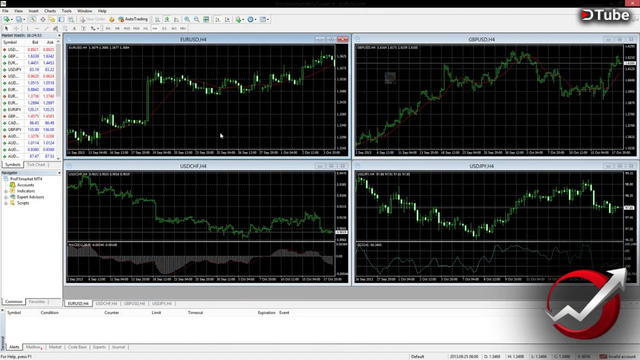Select the text label 'A' tool
Viewport: 640px width, 360px height.
[x=74, y=29]
